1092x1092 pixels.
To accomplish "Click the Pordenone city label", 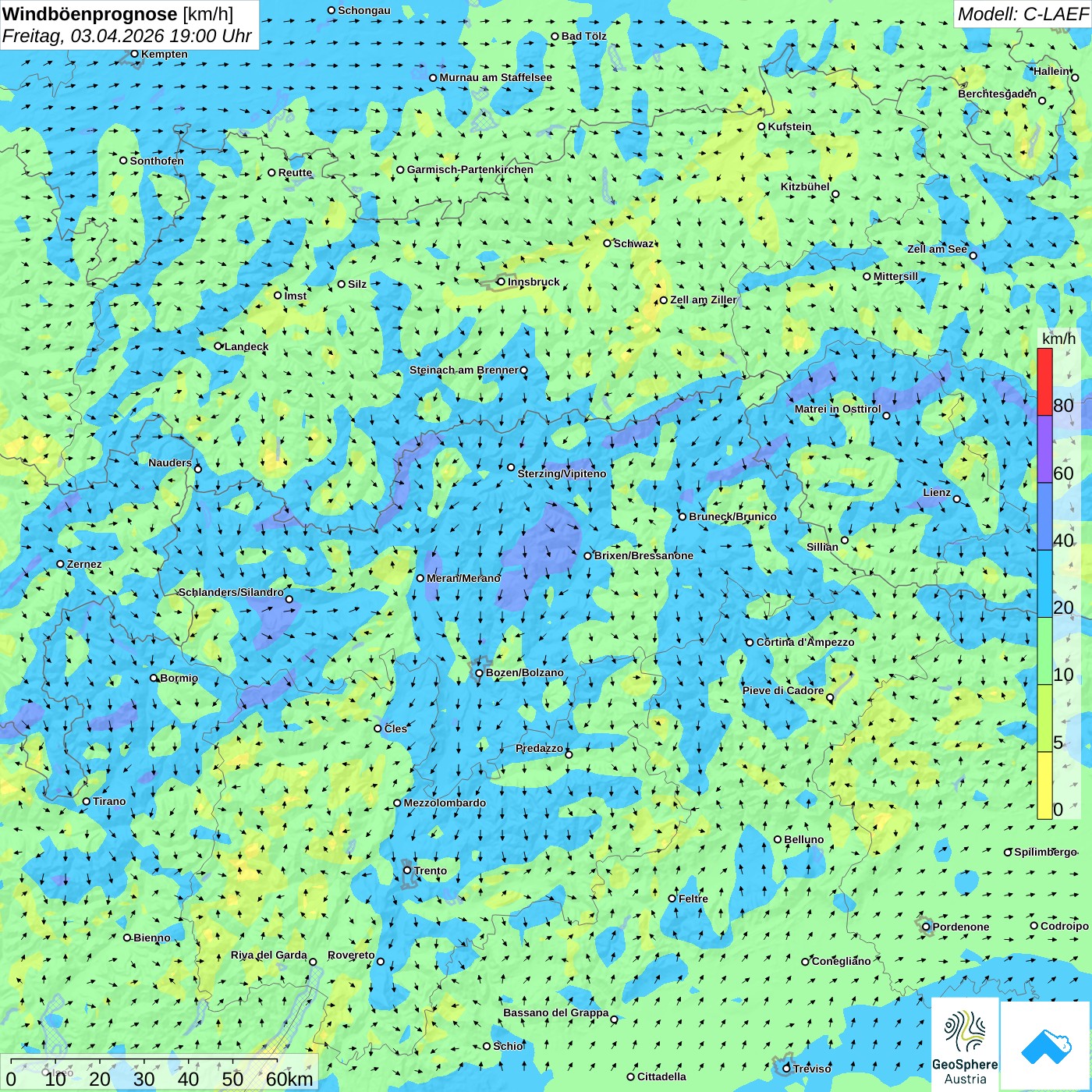I will 960,927.
